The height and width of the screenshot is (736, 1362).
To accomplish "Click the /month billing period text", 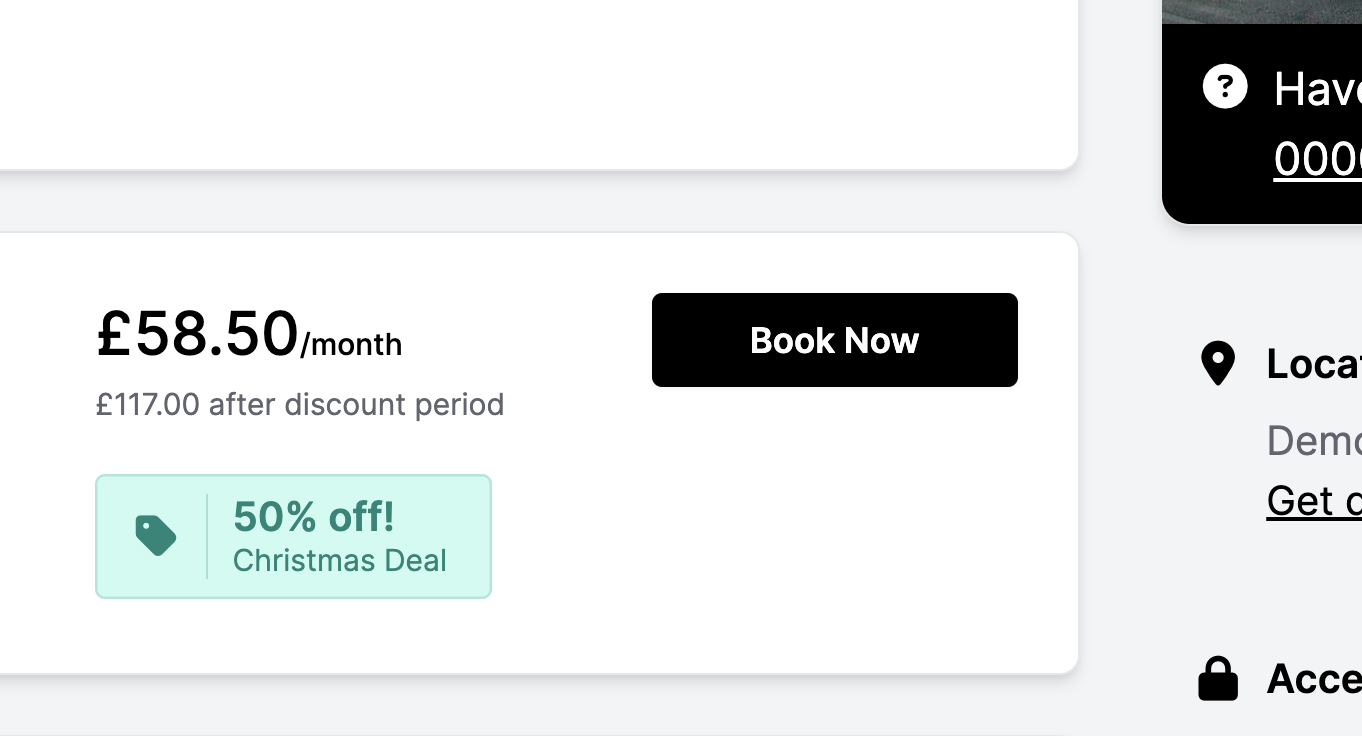I will coord(351,345).
